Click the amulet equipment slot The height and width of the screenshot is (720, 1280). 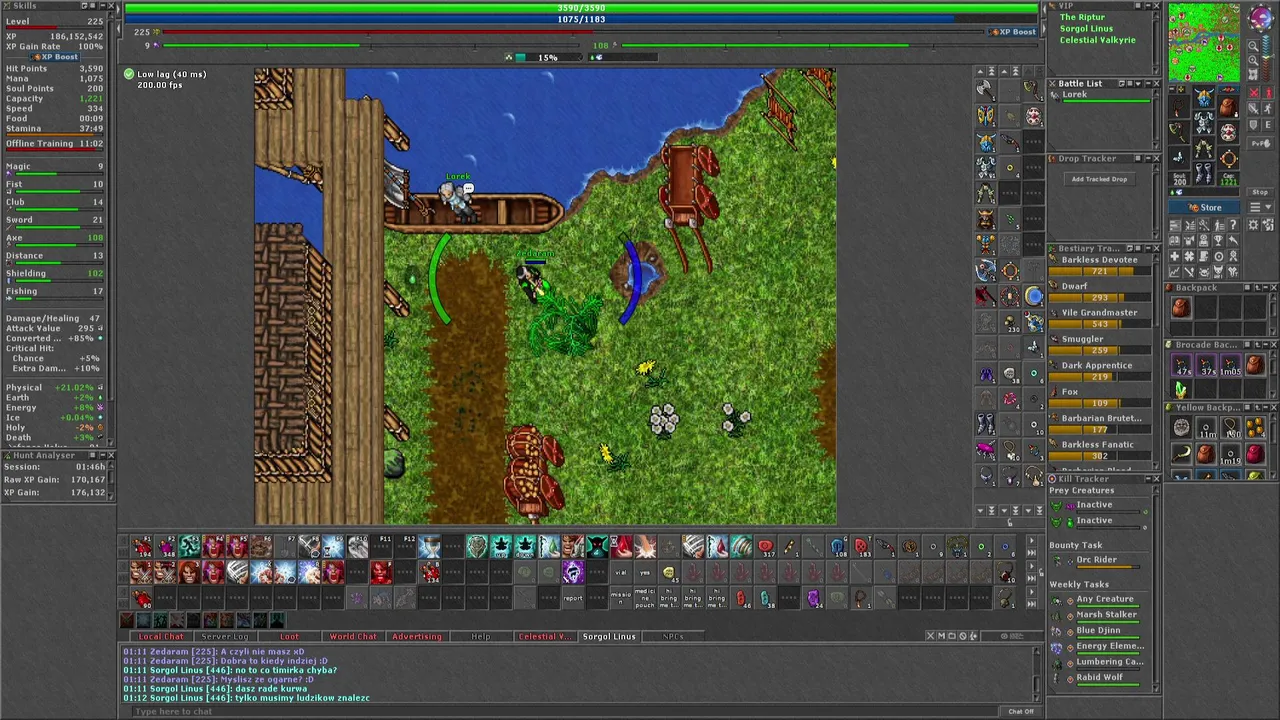tap(1179, 107)
